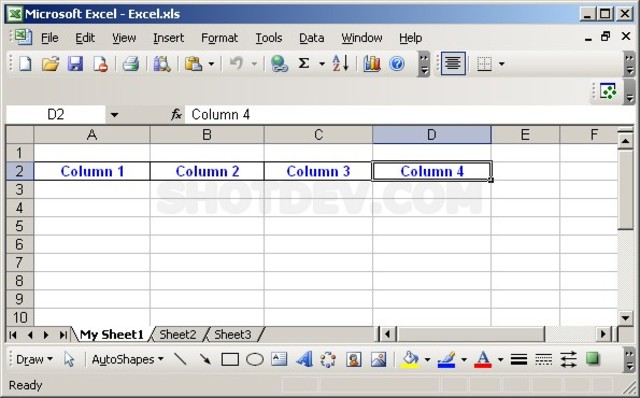
Task: Open the green Shadow Style icon
Action: tap(593, 359)
